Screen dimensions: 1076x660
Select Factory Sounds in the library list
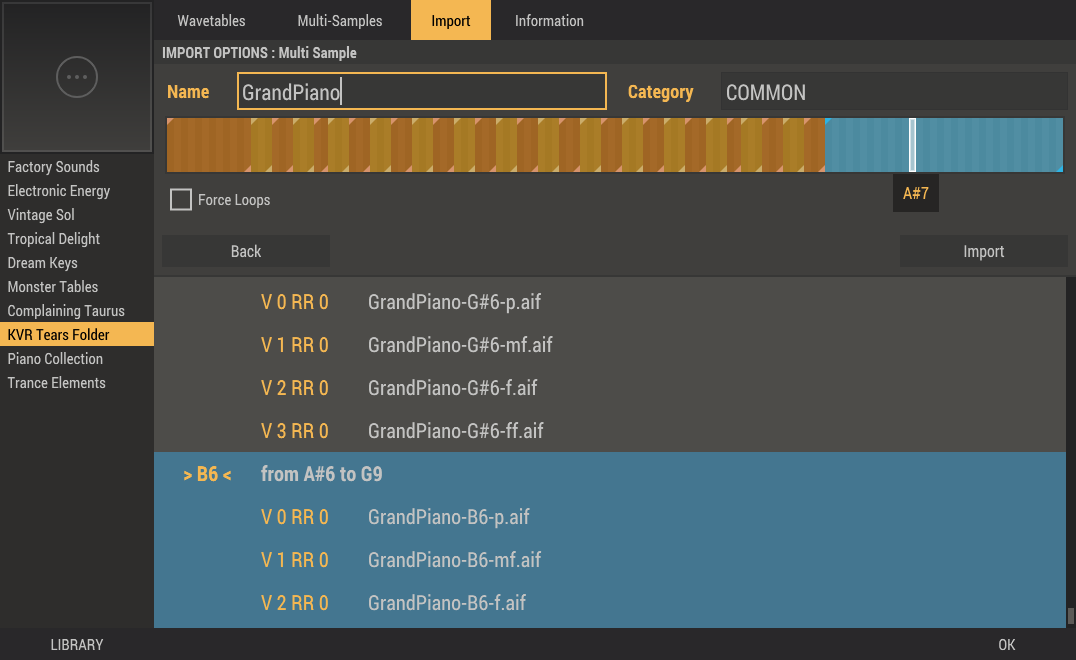tap(54, 167)
